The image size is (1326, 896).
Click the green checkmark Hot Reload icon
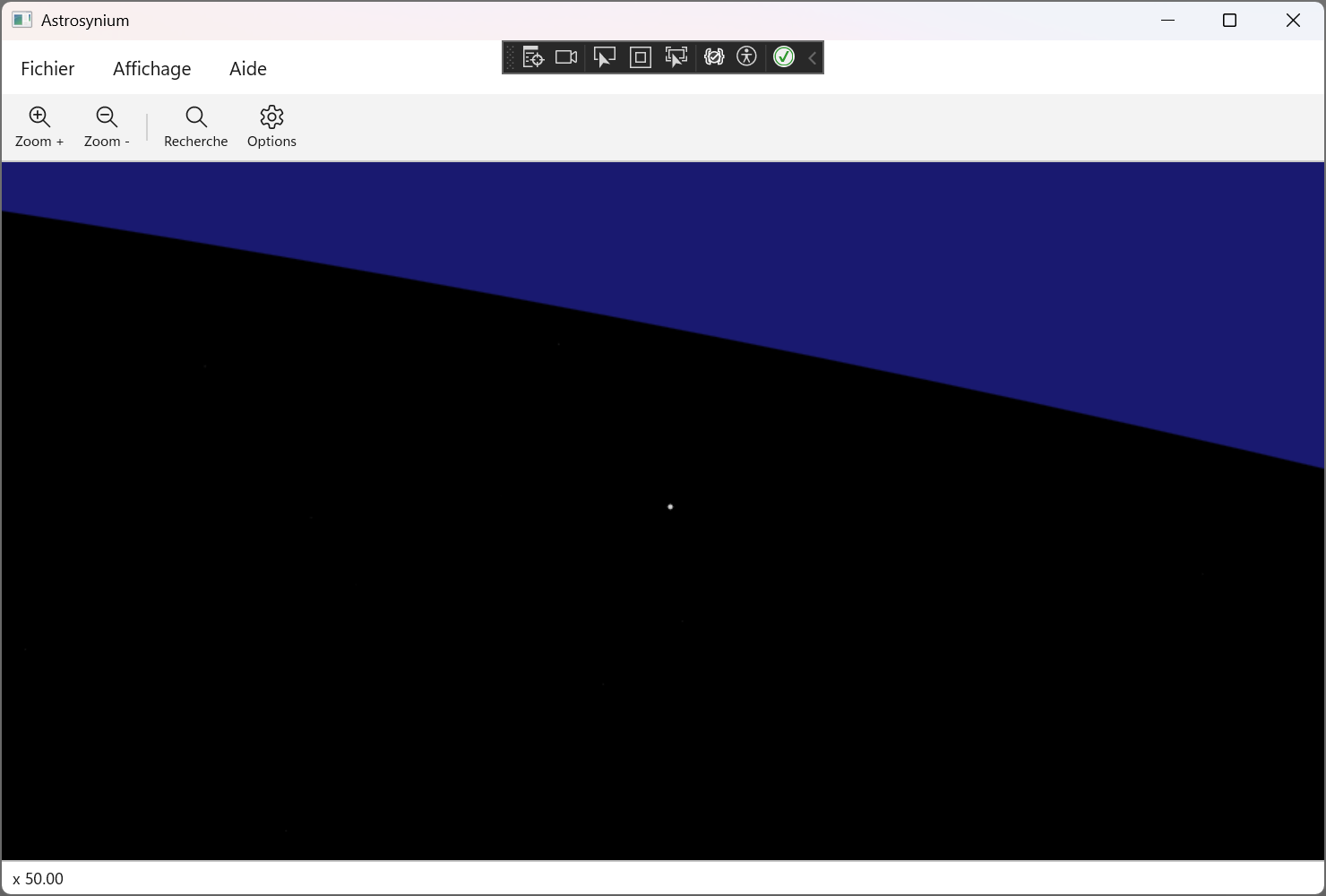click(784, 57)
